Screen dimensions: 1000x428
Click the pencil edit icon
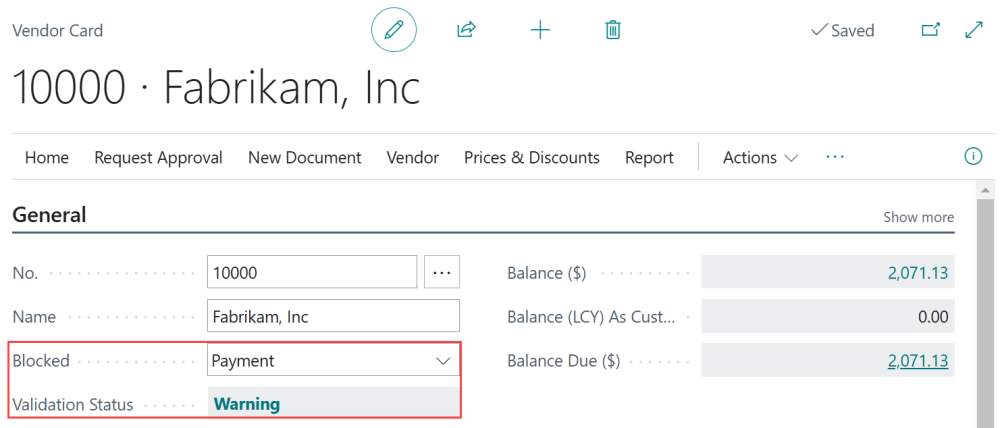click(x=394, y=30)
